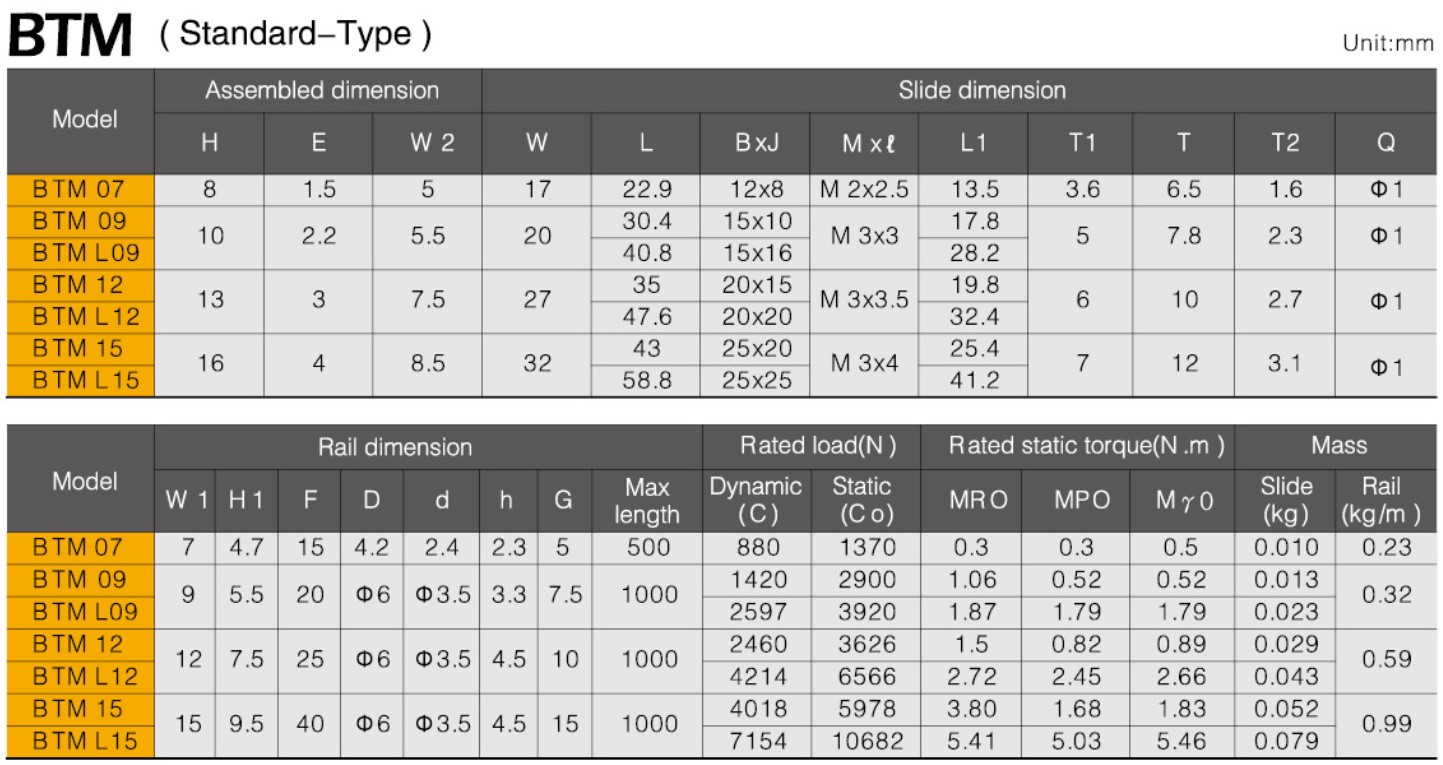The image size is (1443, 765).
Task: Click the Unit:mm label
Action: [x=1388, y=44]
